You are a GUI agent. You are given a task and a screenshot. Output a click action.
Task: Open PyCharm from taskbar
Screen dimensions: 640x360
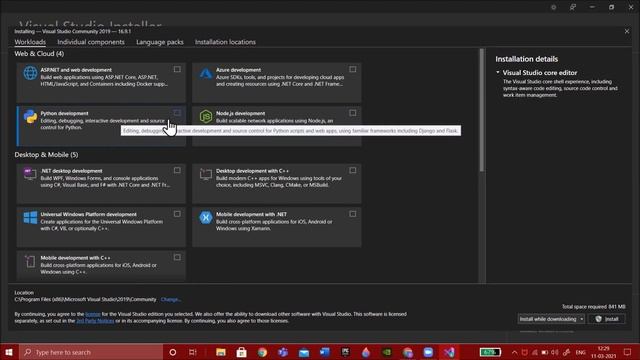tap(345, 352)
